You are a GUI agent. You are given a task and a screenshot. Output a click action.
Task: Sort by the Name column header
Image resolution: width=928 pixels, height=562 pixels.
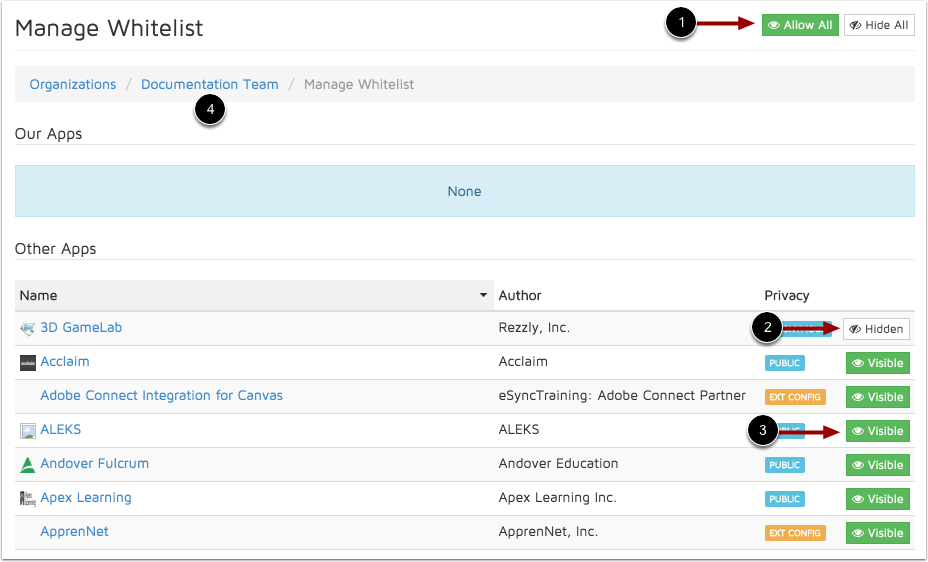[x=254, y=295]
